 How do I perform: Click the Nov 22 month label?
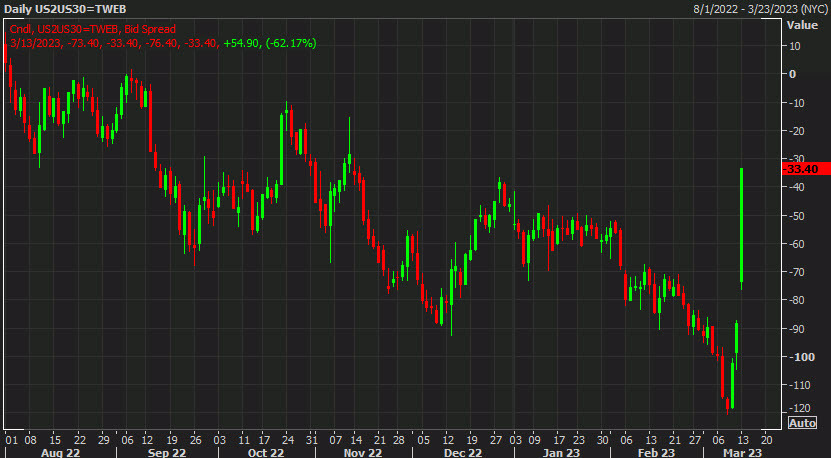[364, 451]
